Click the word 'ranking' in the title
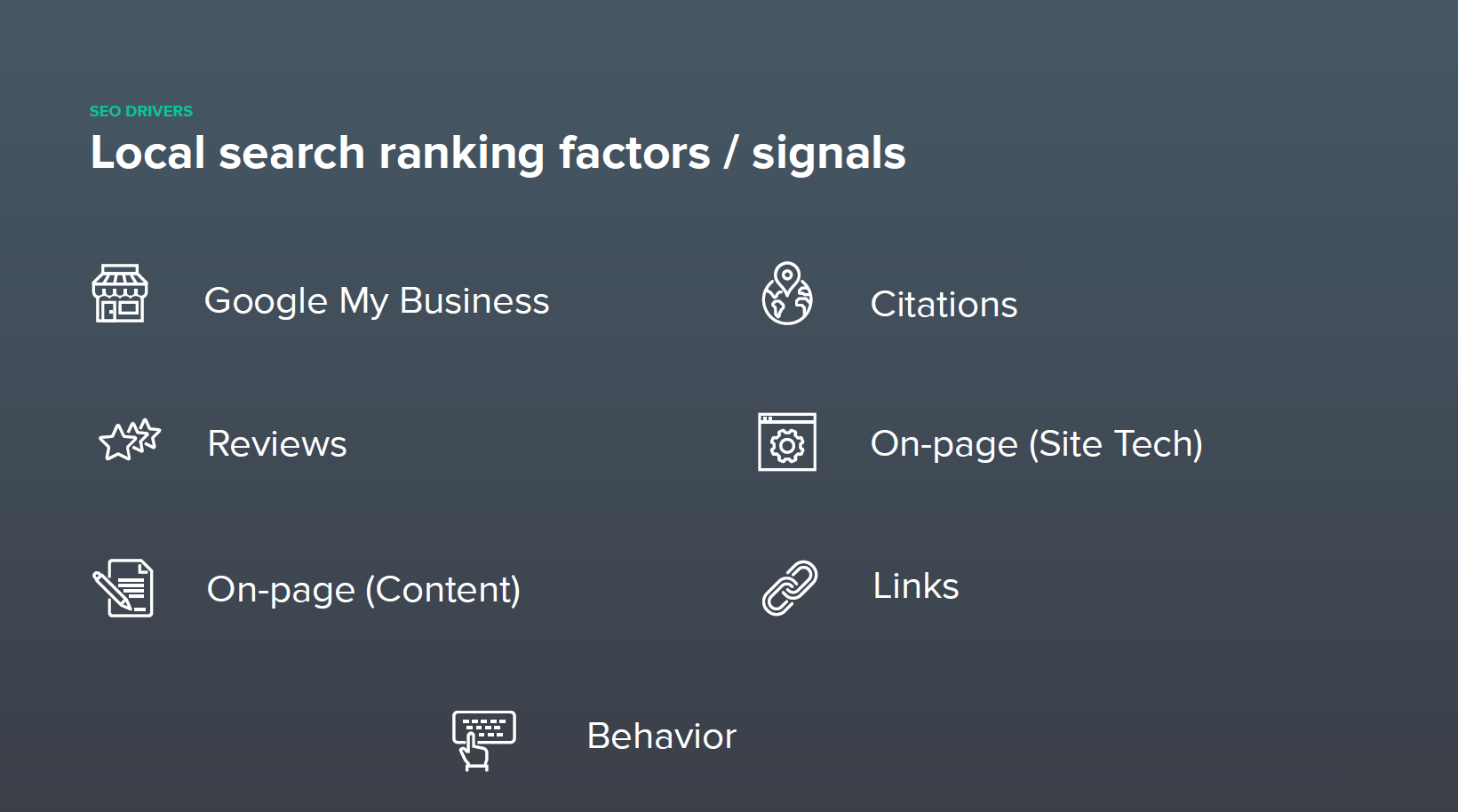The image size is (1458, 812). pos(461,153)
